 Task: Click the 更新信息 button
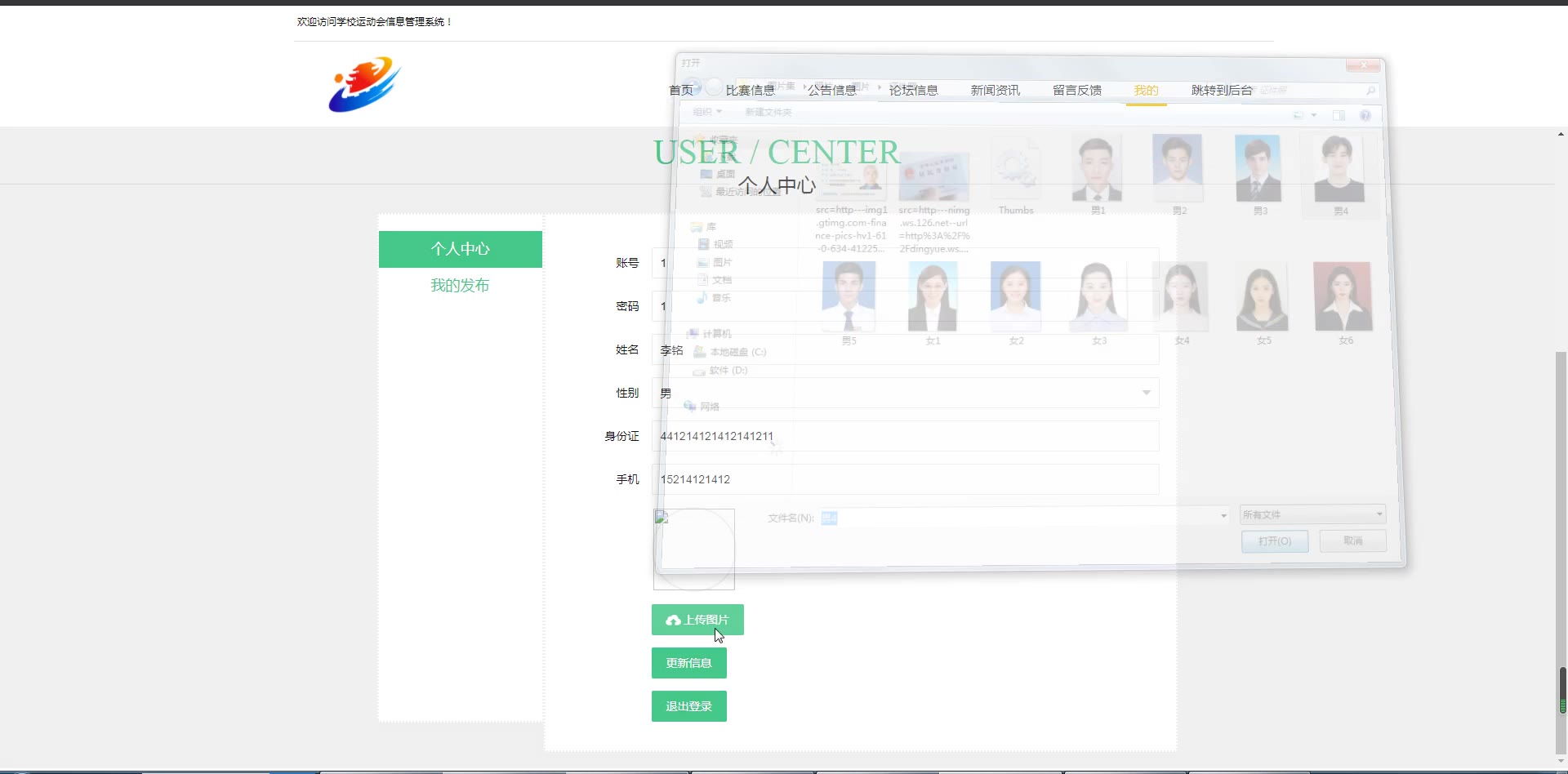689,663
